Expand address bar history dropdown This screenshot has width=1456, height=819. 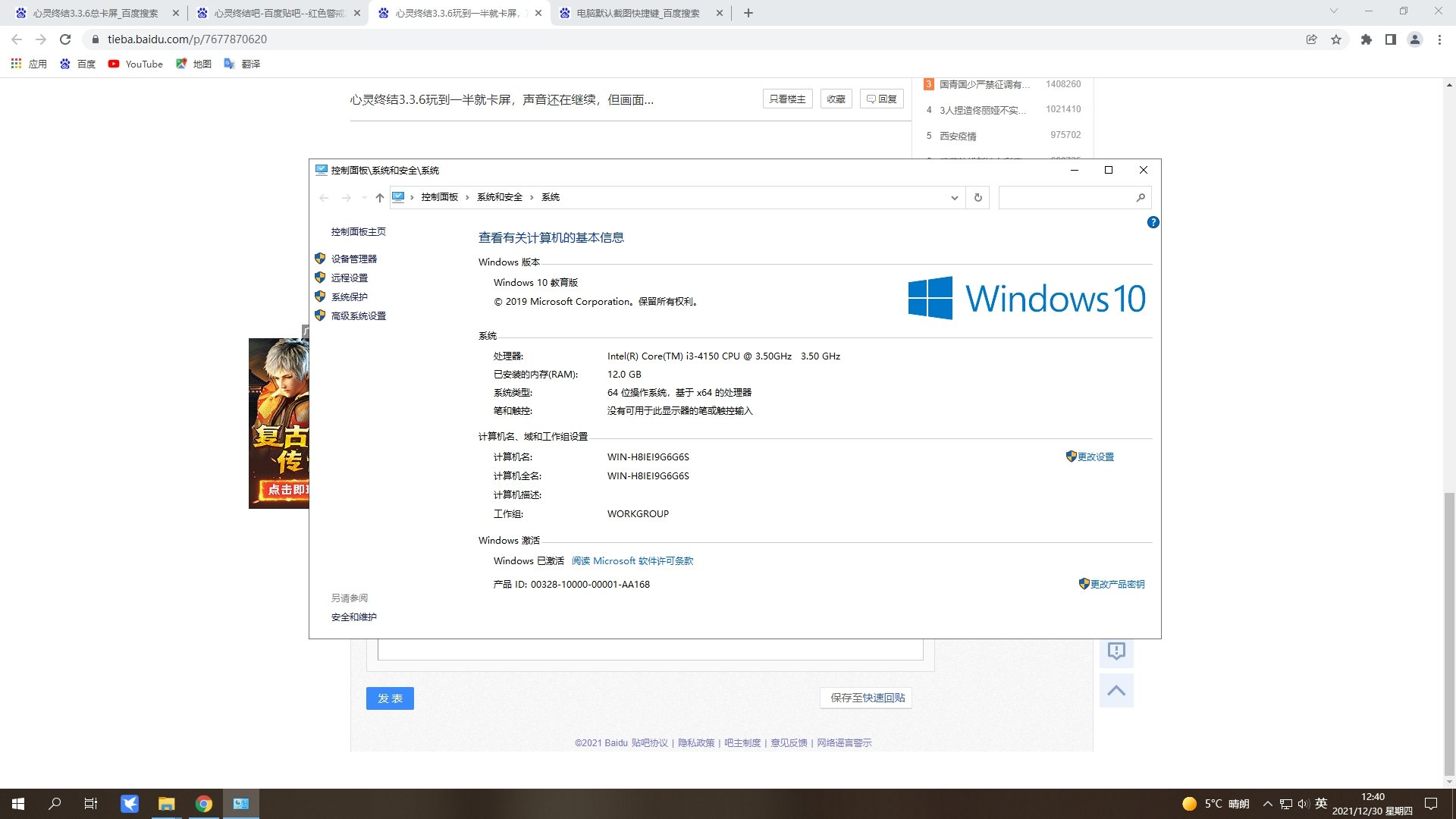coord(954,197)
